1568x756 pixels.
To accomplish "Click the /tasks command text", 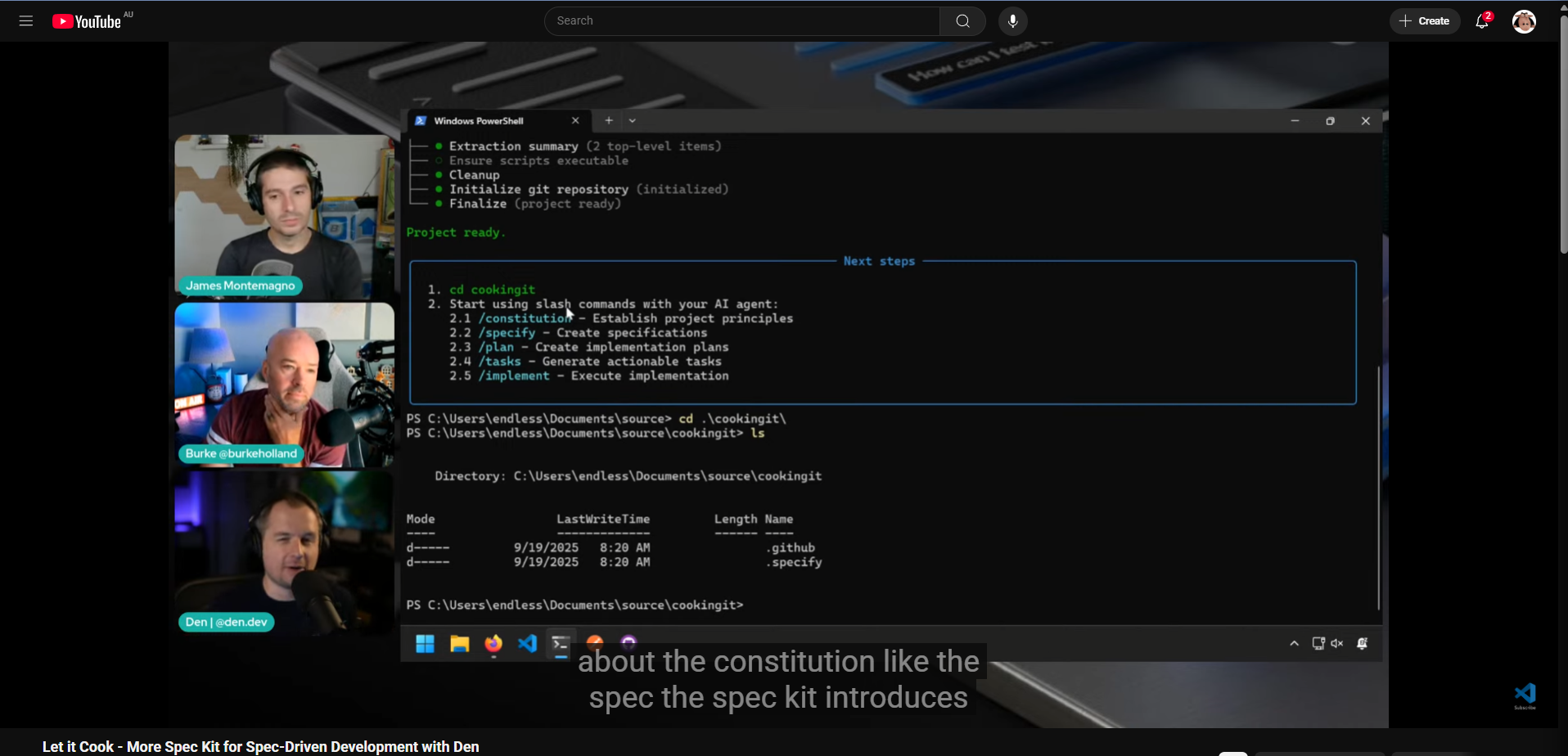I will [x=500, y=362].
